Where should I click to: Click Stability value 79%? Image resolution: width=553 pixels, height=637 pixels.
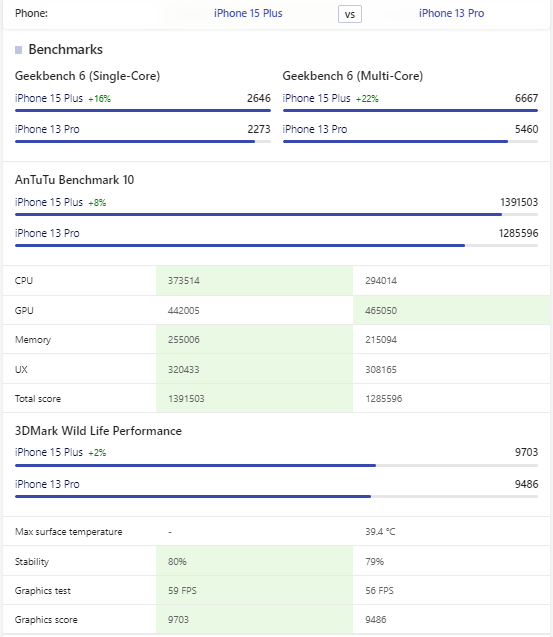(x=374, y=562)
